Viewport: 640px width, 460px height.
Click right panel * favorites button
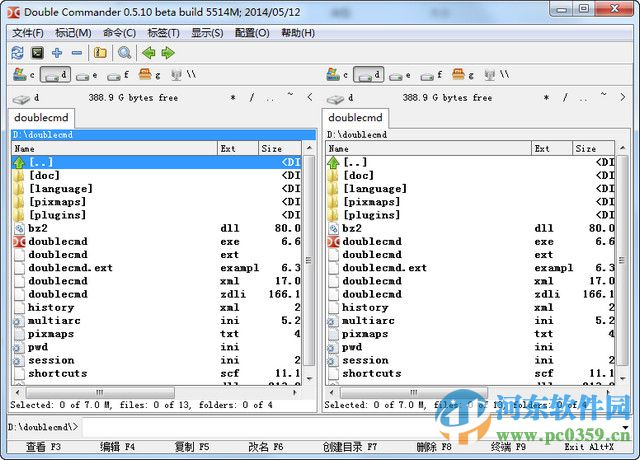pyautogui.click(x=546, y=98)
